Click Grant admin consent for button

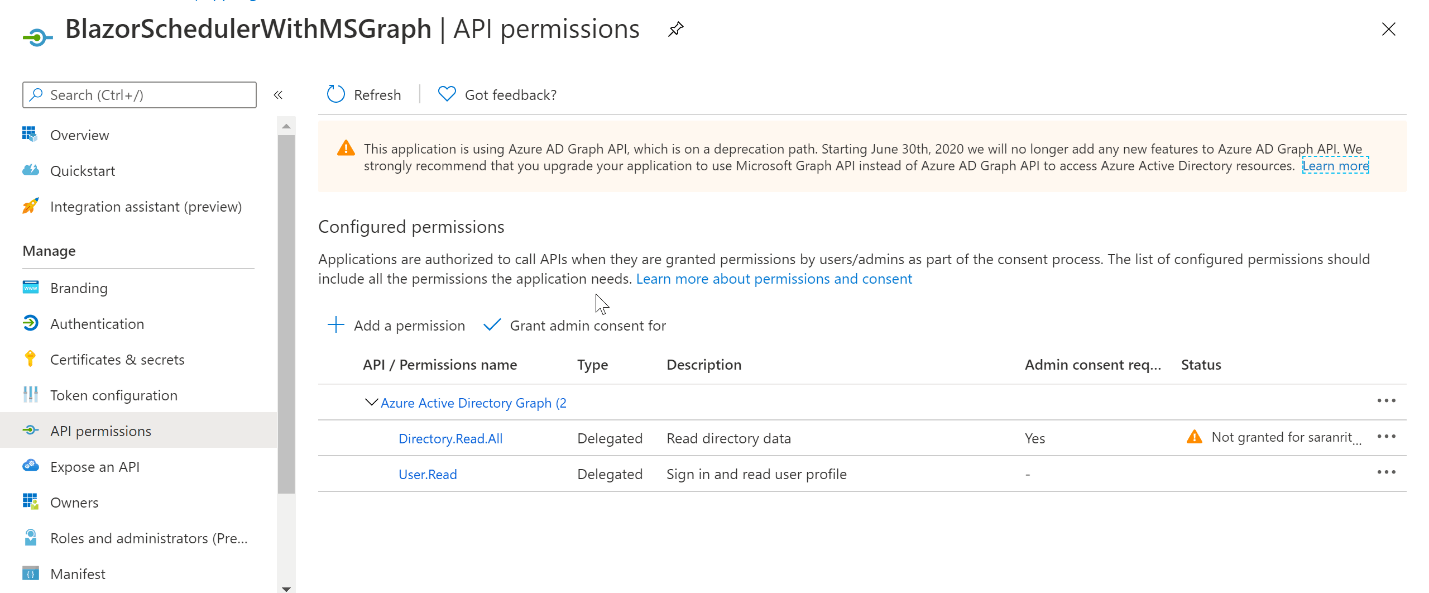click(x=575, y=325)
